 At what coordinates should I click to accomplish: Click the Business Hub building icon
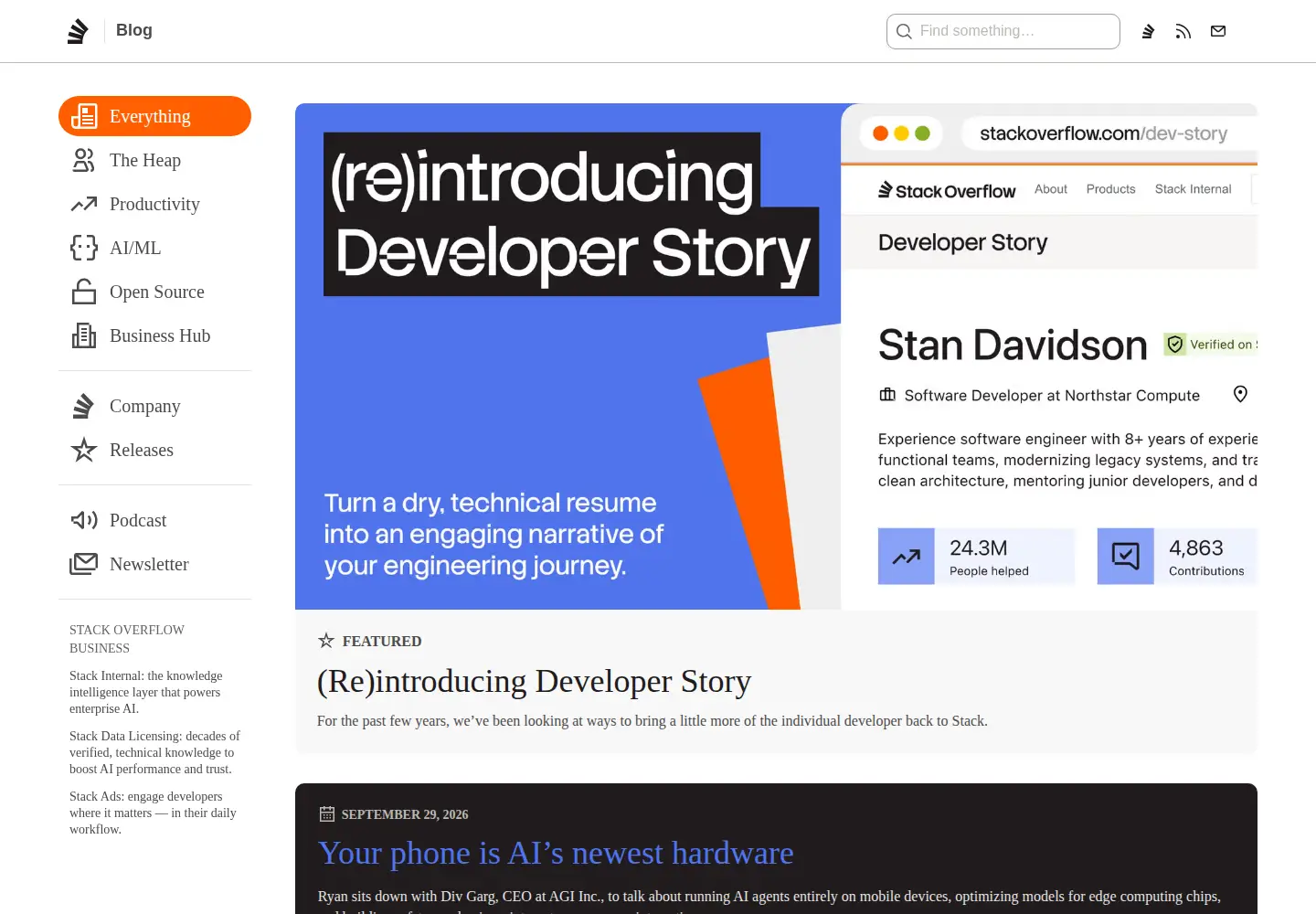[84, 335]
